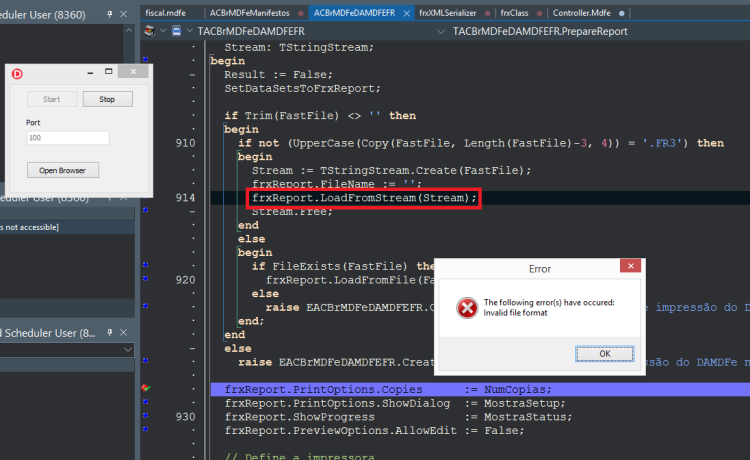Close the top Scheduler User (8360) panel
750x460 pixels.
point(123,14)
